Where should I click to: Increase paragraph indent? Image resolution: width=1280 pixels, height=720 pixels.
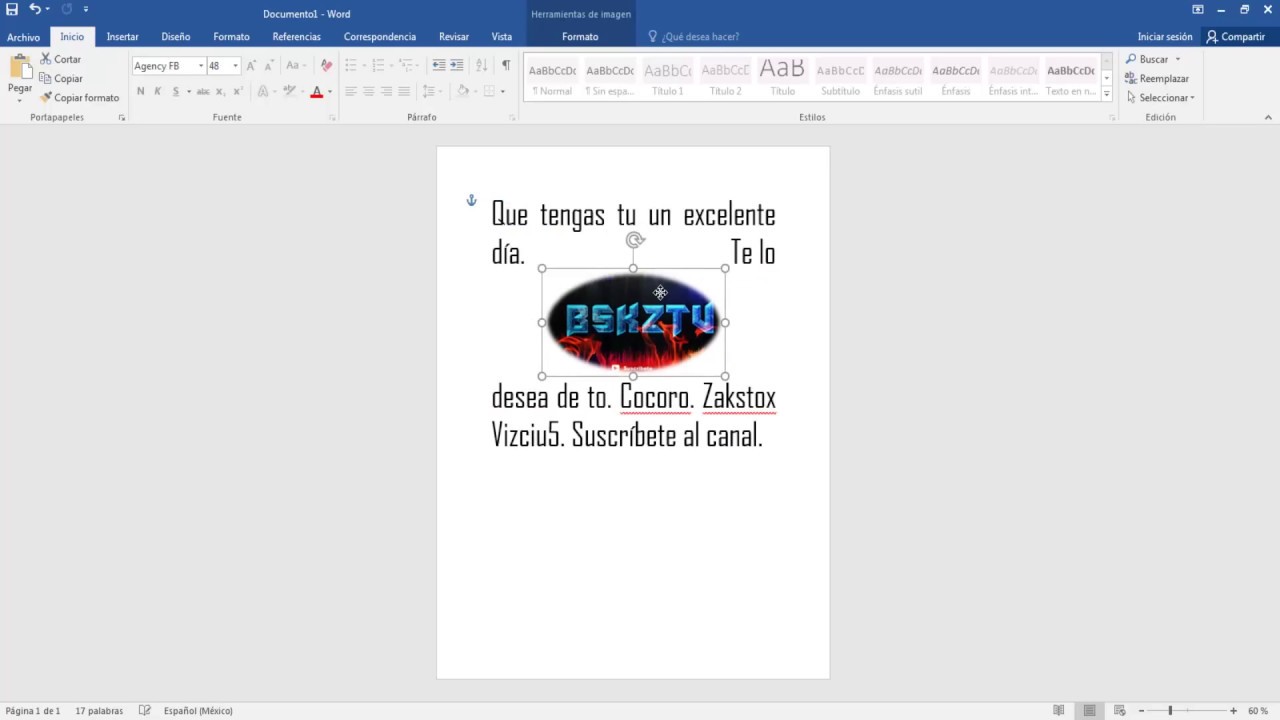[x=456, y=65]
